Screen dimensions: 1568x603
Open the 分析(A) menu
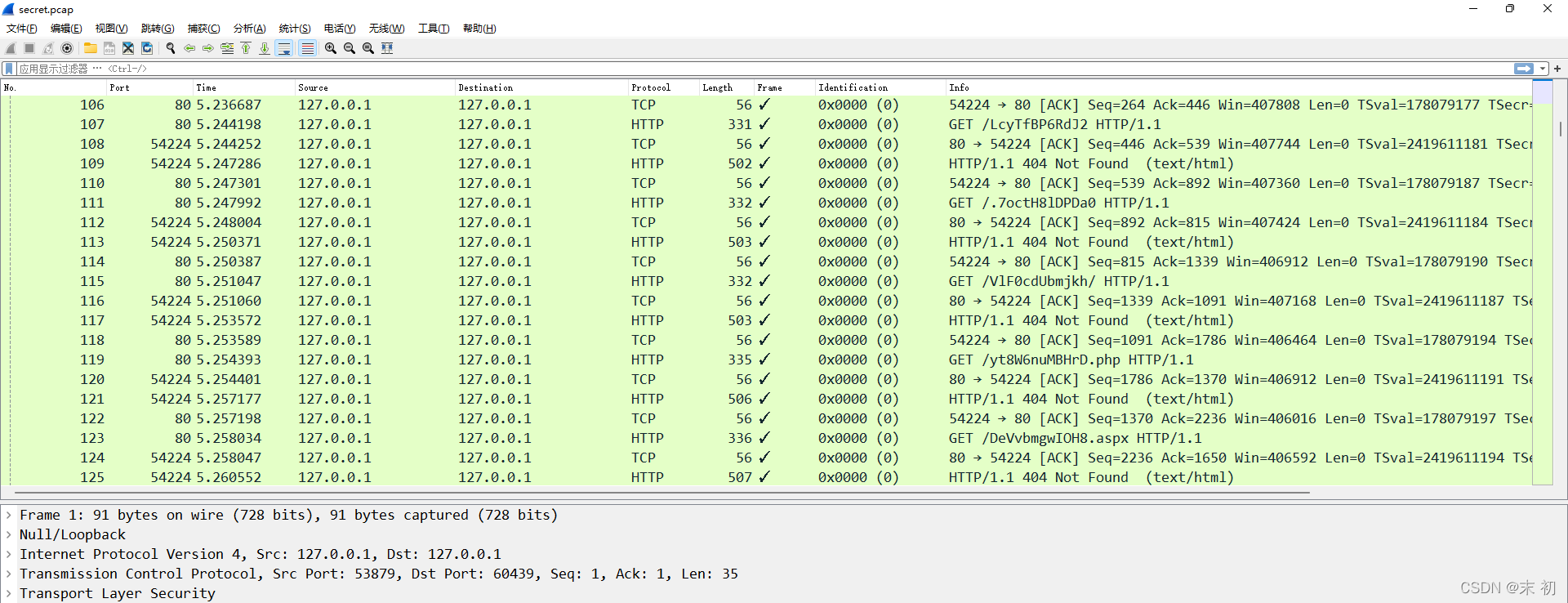249,29
